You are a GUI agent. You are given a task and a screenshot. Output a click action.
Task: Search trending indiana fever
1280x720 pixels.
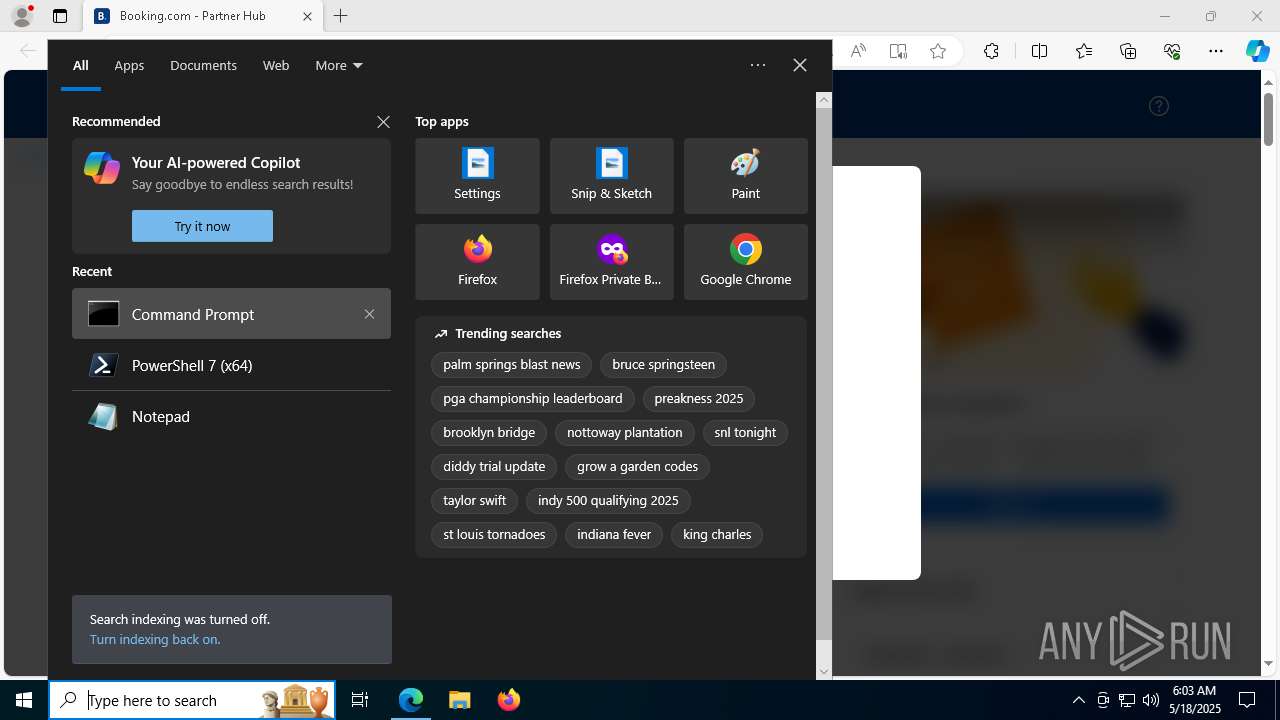[x=614, y=535]
